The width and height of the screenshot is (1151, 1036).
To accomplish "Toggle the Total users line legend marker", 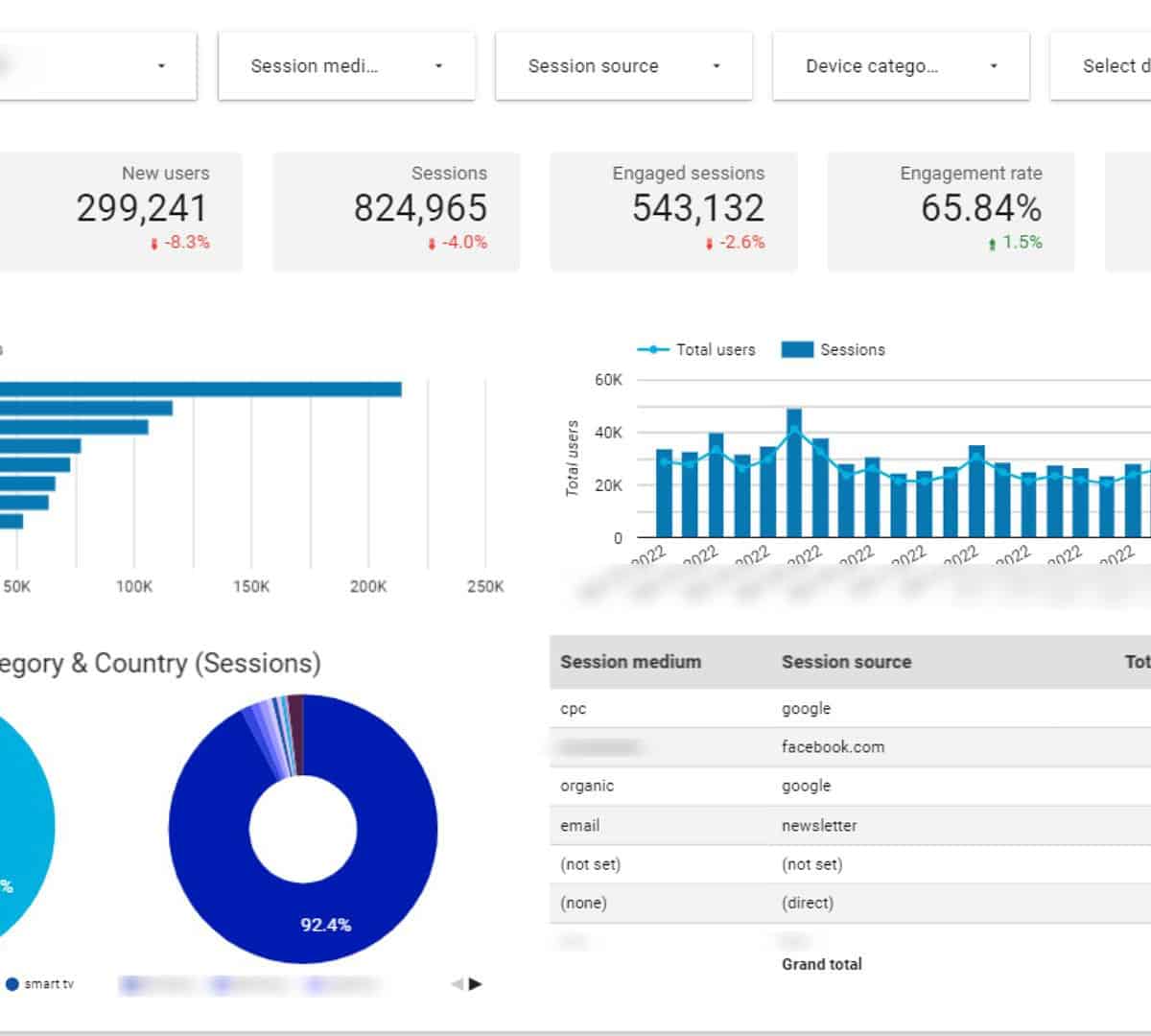I will [x=653, y=350].
